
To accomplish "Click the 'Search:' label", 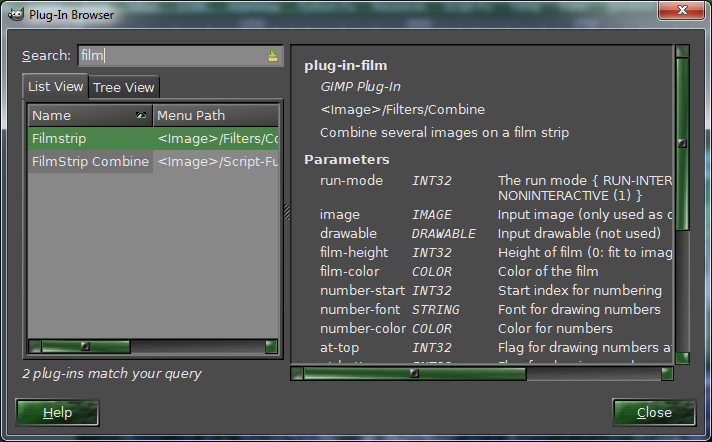I will [46, 55].
